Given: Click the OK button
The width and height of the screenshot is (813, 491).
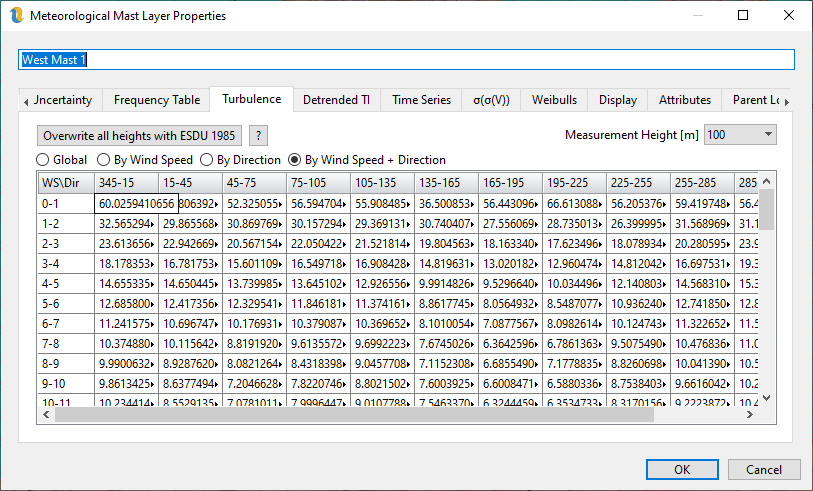Looking at the screenshot, I should click(x=682, y=470).
